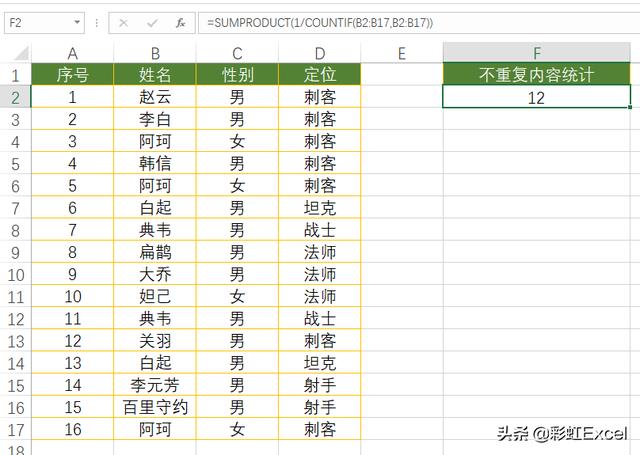The height and width of the screenshot is (455, 640).
Task: Click the cancel (X) icon in formula bar
Action: (123, 23)
